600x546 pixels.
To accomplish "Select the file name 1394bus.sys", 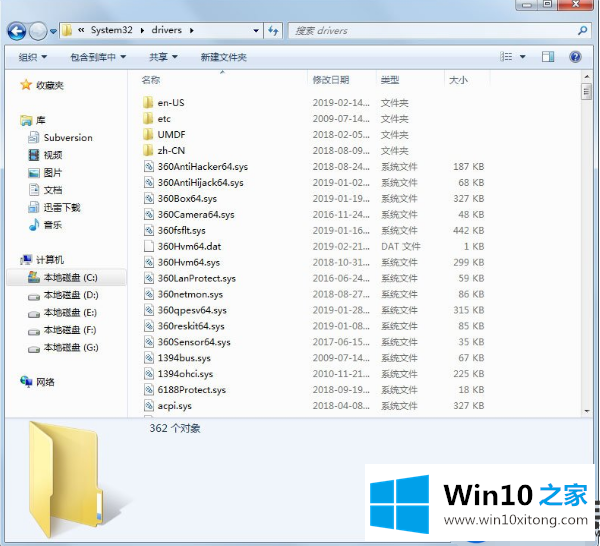I will (184, 358).
